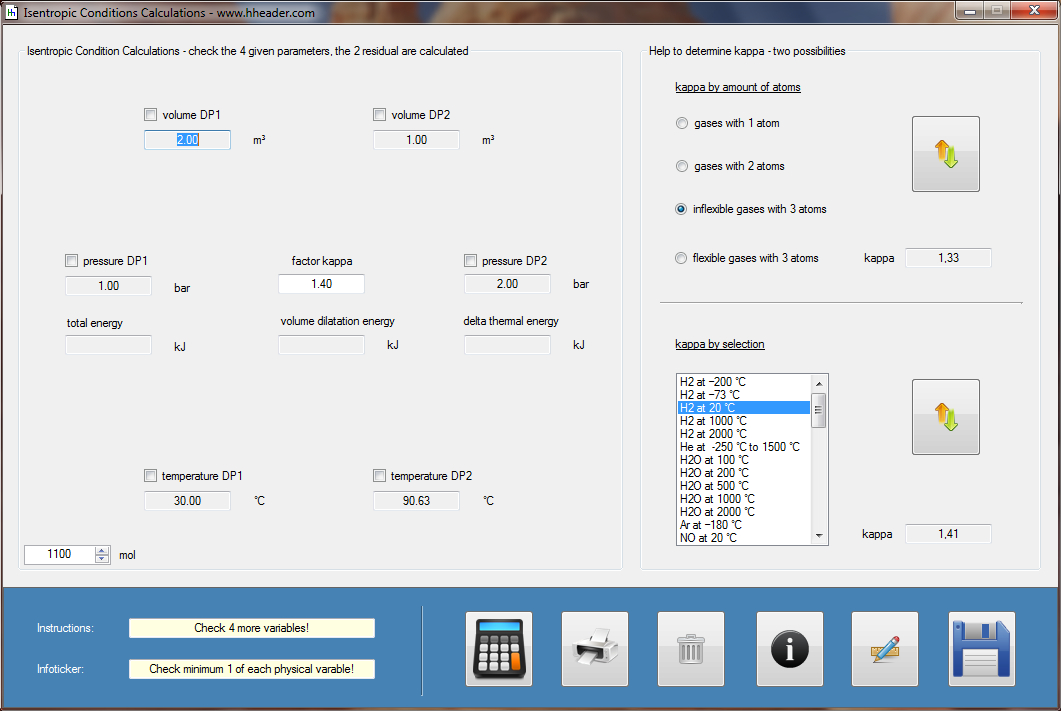
Task: Click the pressure DP2 value field
Action: coord(507,284)
